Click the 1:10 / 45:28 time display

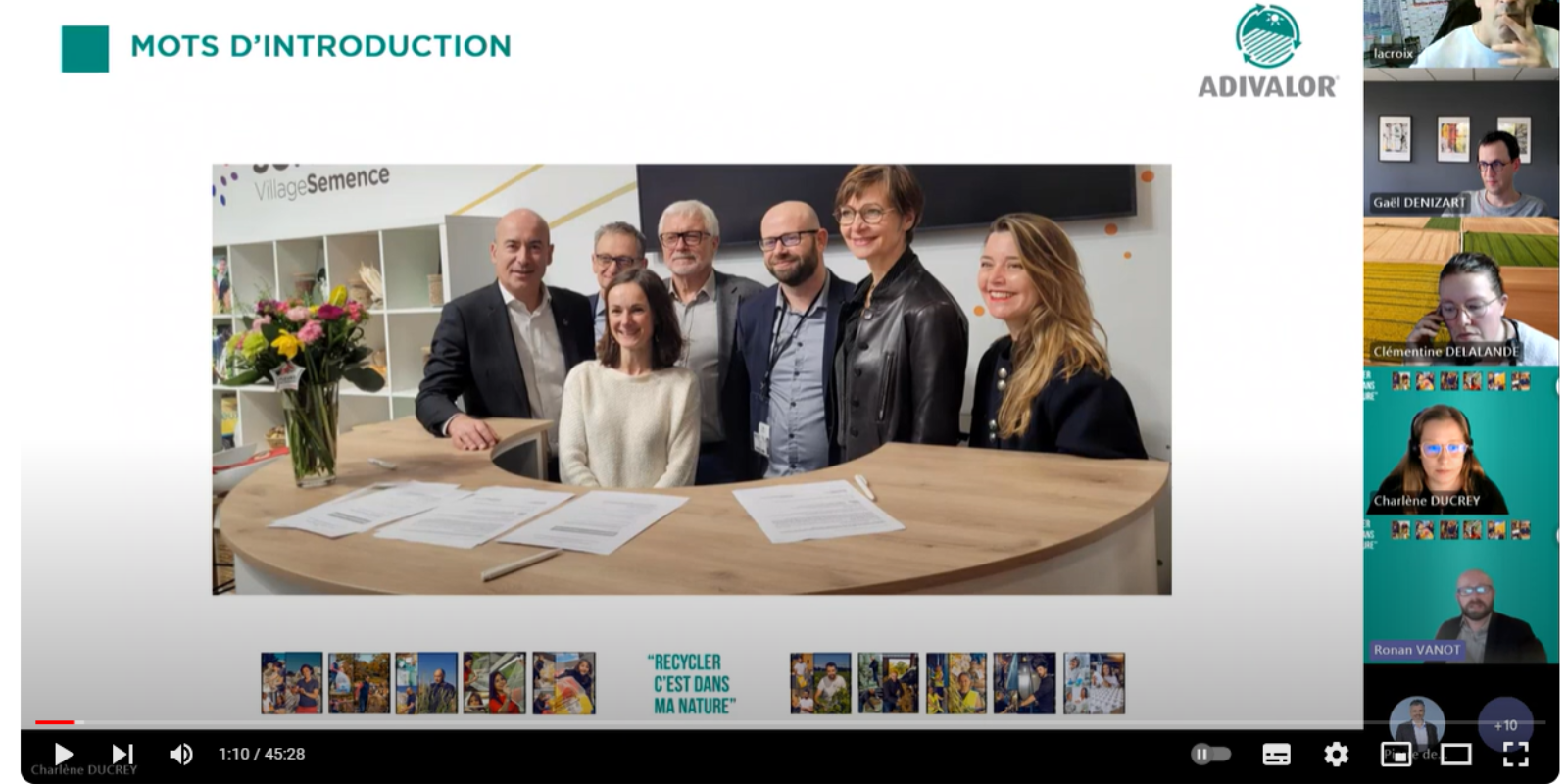point(262,754)
